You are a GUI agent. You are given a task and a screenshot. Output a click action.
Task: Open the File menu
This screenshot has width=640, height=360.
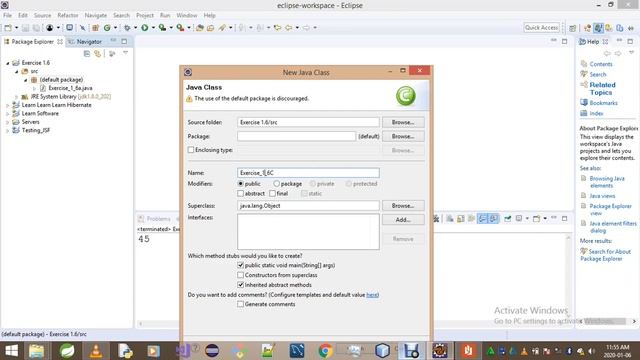click(x=7, y=16)
